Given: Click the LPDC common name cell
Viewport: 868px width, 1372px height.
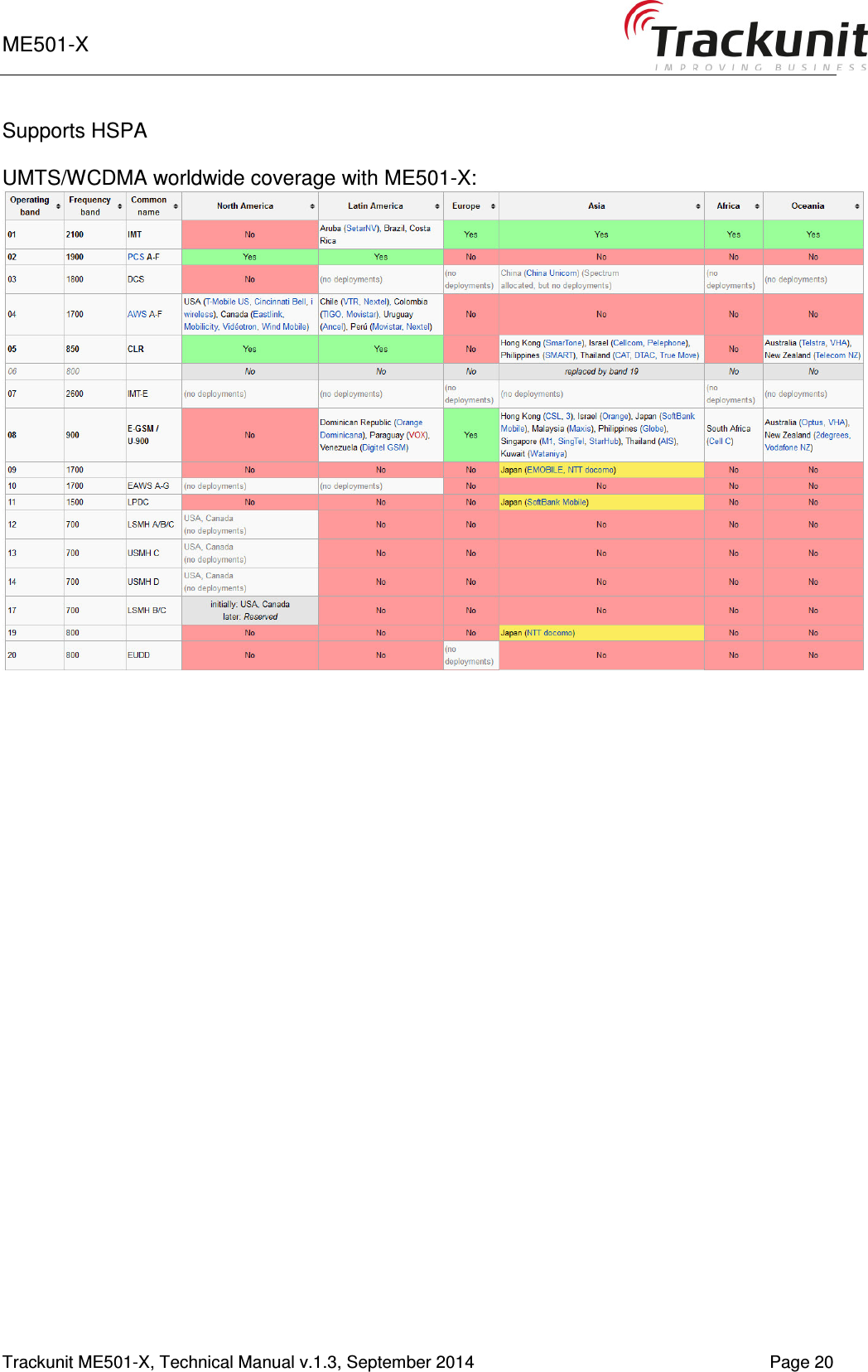Looking at the screenshot, I should click(x=153, y=502).
